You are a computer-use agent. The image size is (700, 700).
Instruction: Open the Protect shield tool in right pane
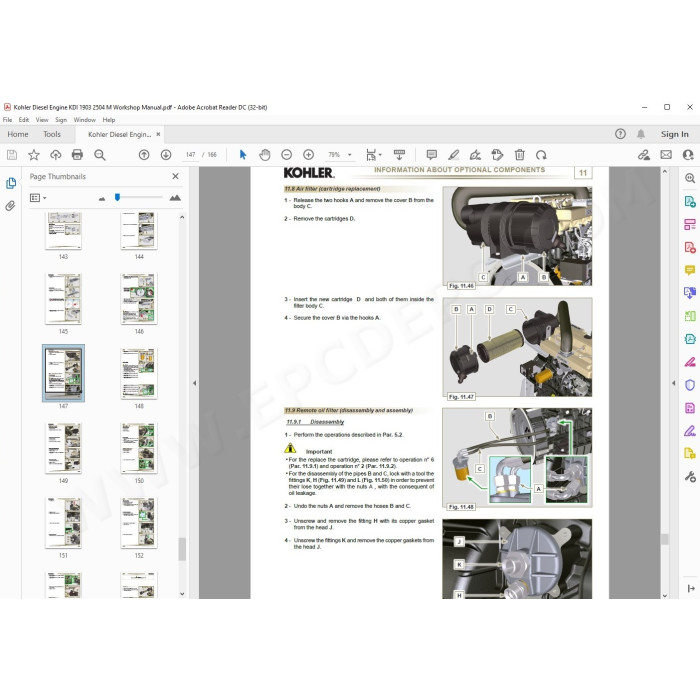click(x=690, y=385)
